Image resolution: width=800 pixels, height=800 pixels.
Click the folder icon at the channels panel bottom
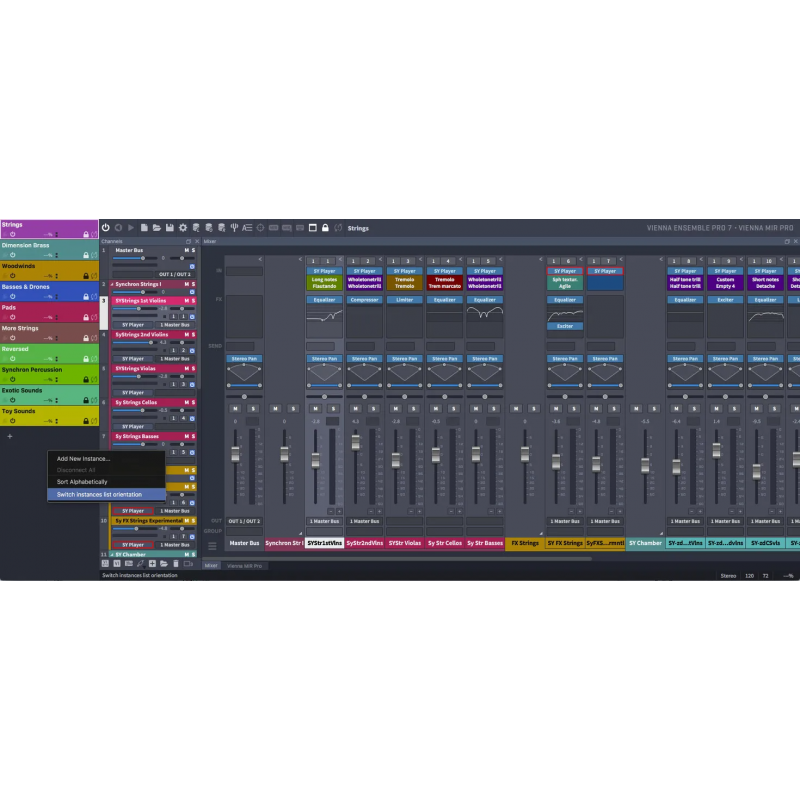pyautogui.click(x=164, y=564)
